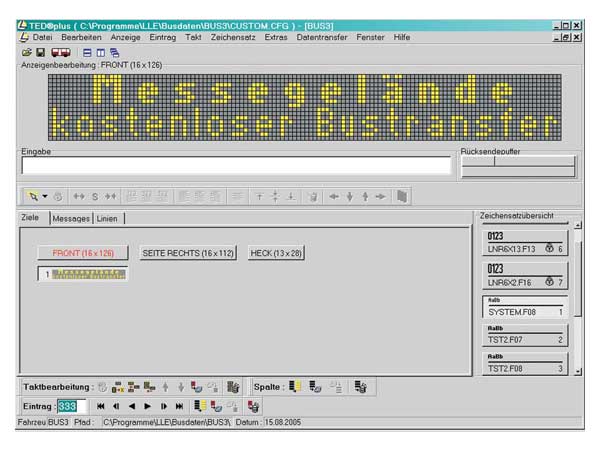Click the S spacing icon

pos(95,197)
